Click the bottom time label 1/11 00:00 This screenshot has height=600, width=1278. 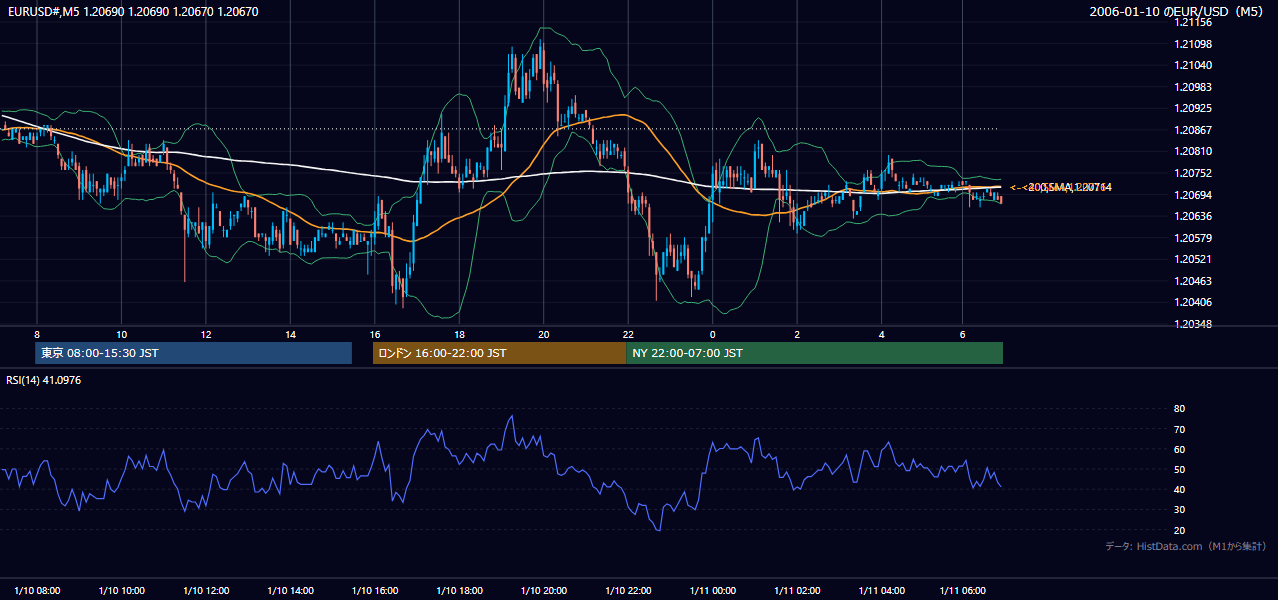click(x=713, y=590)
